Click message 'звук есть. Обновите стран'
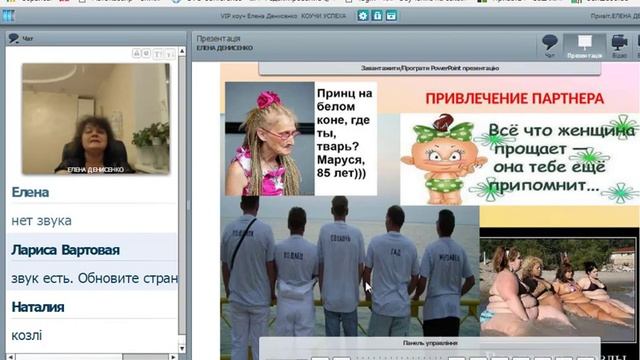 click(x=95, y=278)
